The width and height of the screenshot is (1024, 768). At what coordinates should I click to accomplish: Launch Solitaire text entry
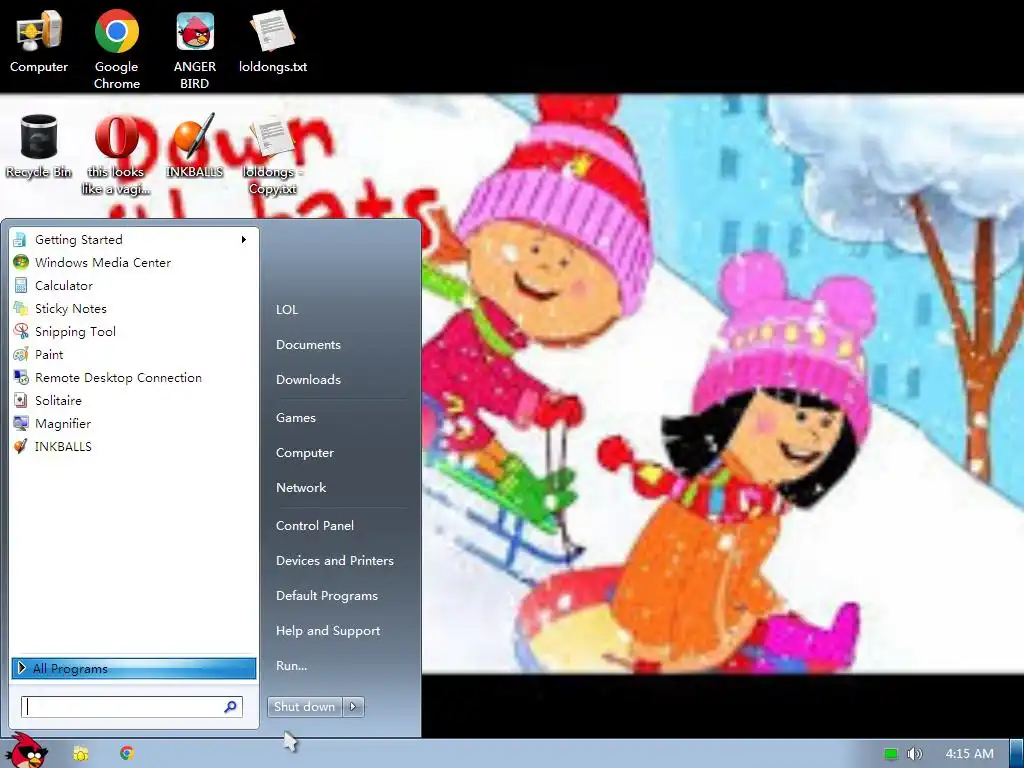[x=58, y=400]
